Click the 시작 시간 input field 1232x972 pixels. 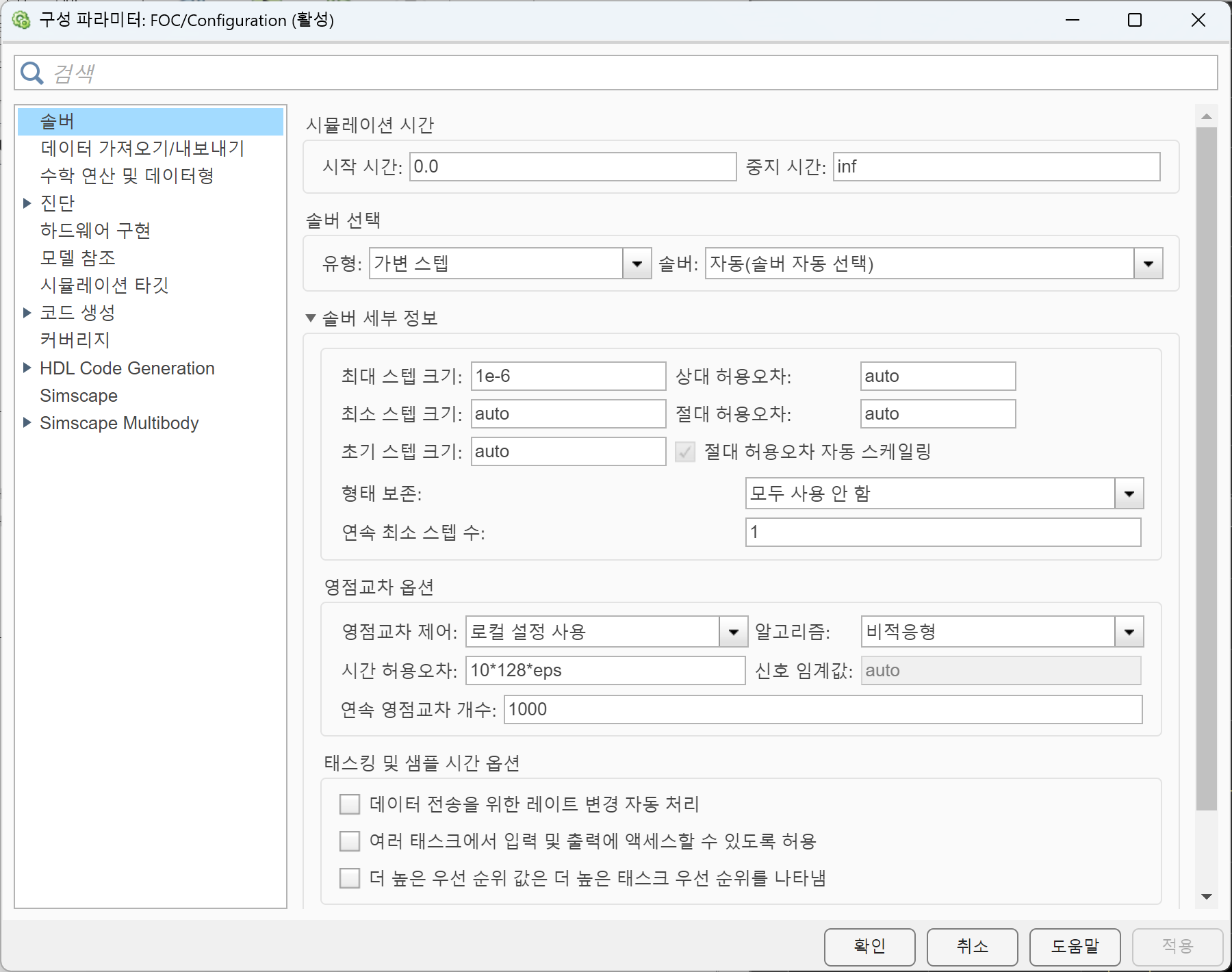point(573,167)
